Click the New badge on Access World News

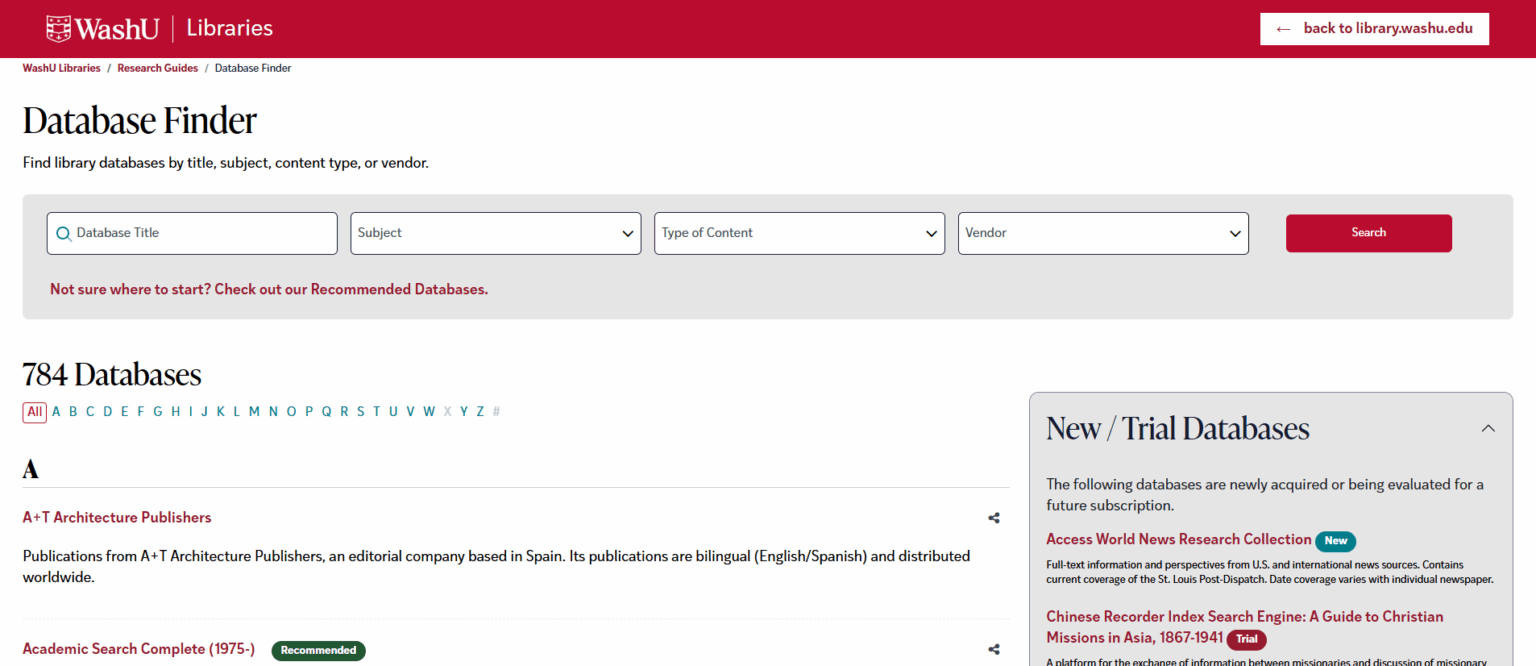(x=1335, y=540)
